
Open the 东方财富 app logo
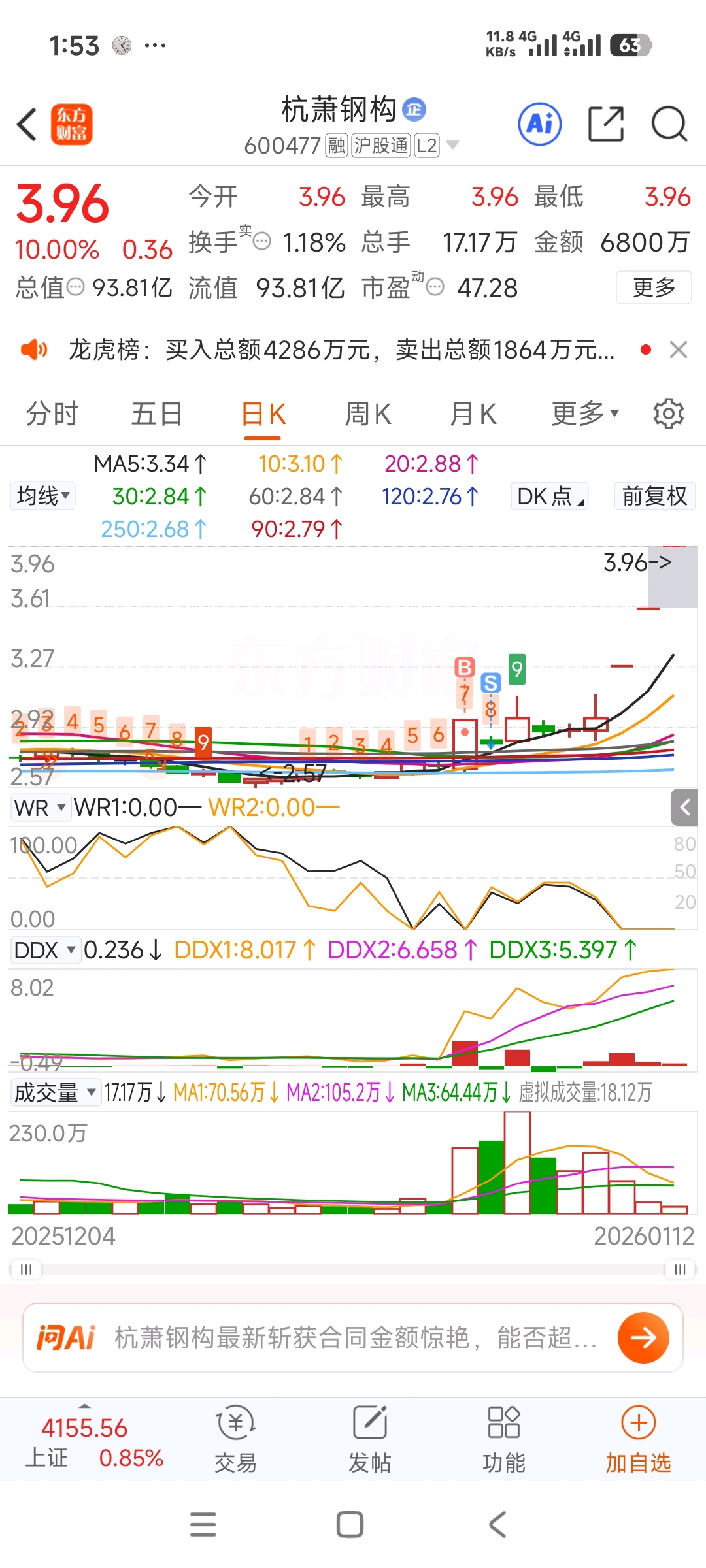coord(72,124)
